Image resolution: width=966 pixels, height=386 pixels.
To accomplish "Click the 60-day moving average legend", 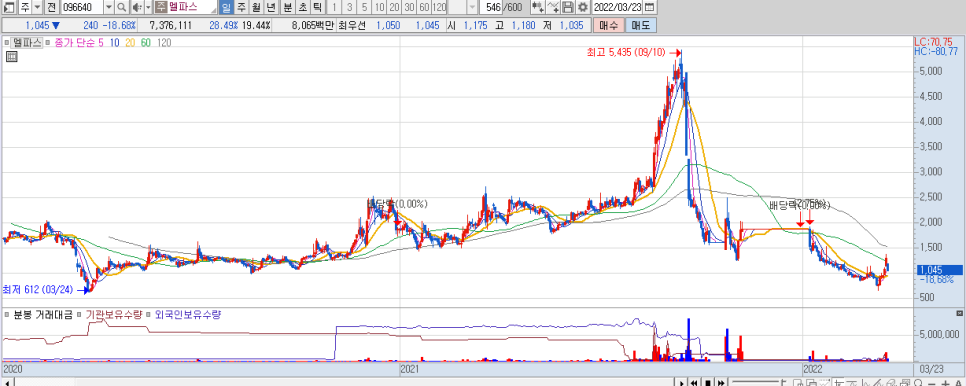I will click(145, 42).
